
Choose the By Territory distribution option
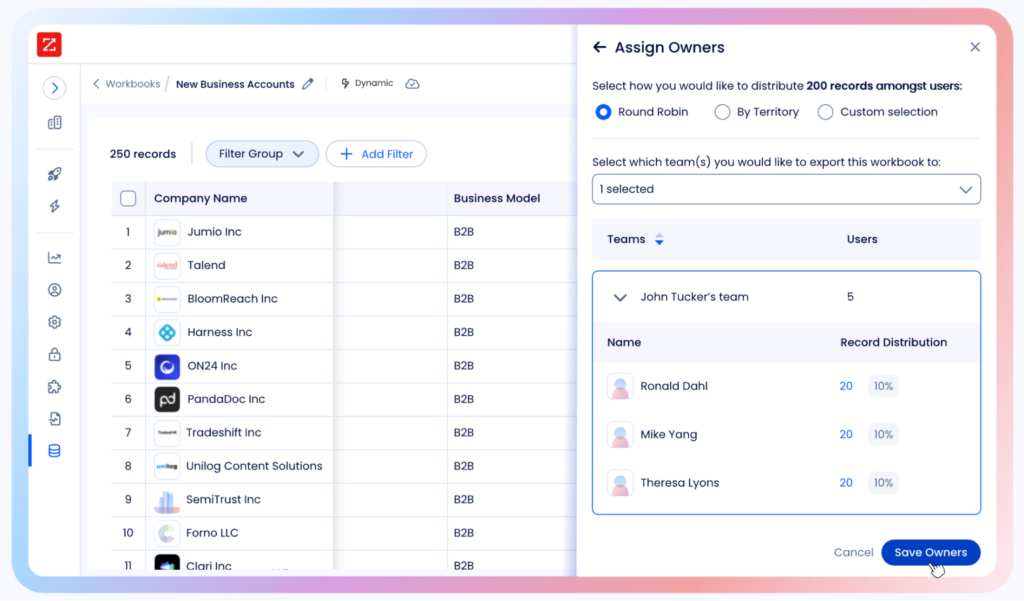click(x=723, y=112)
